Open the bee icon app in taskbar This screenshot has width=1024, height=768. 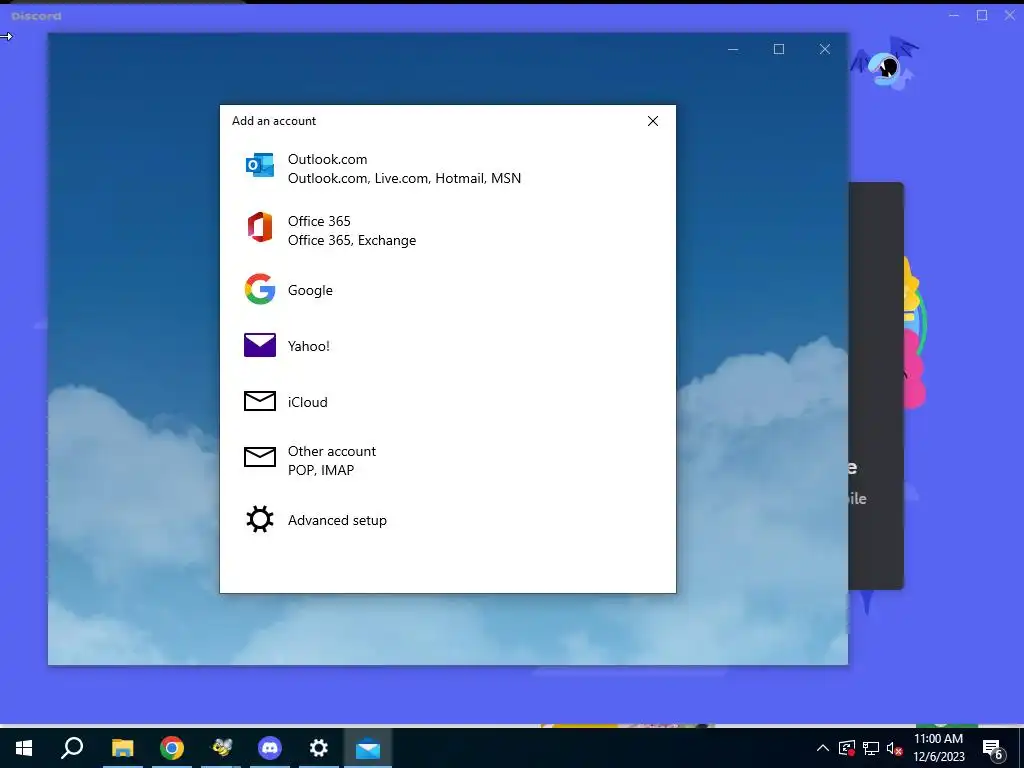point(221,748)
